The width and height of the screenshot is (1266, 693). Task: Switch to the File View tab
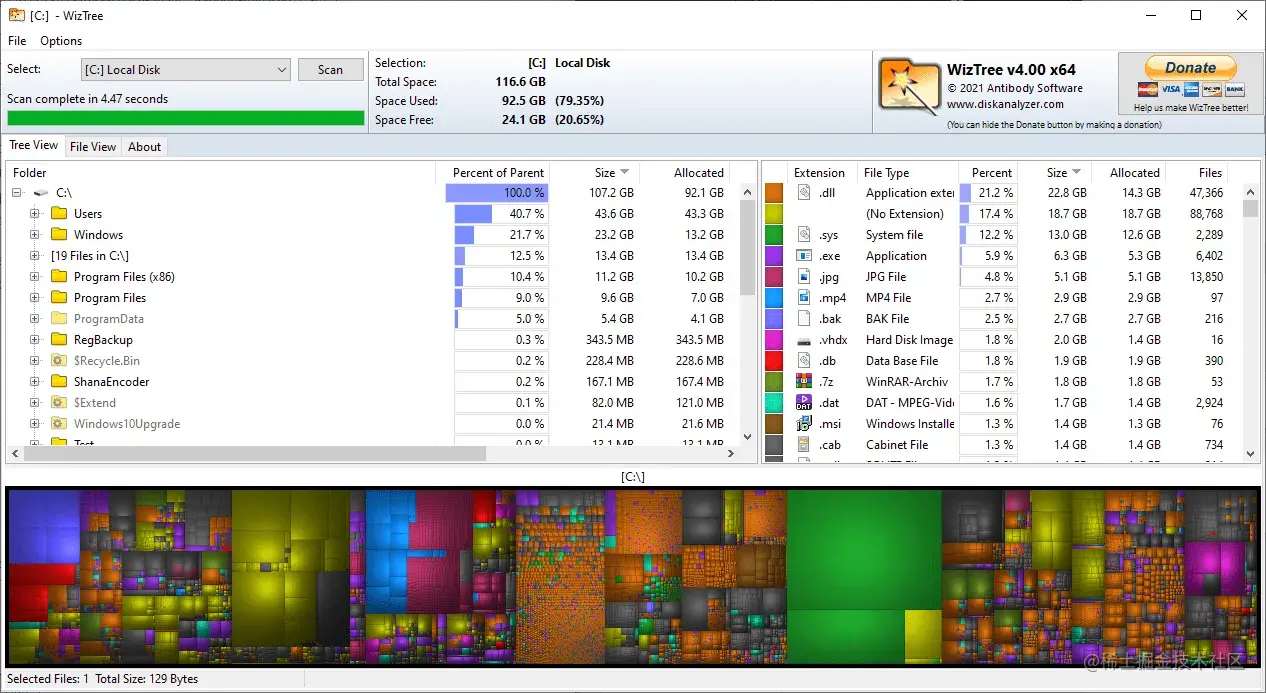[92, 146]
